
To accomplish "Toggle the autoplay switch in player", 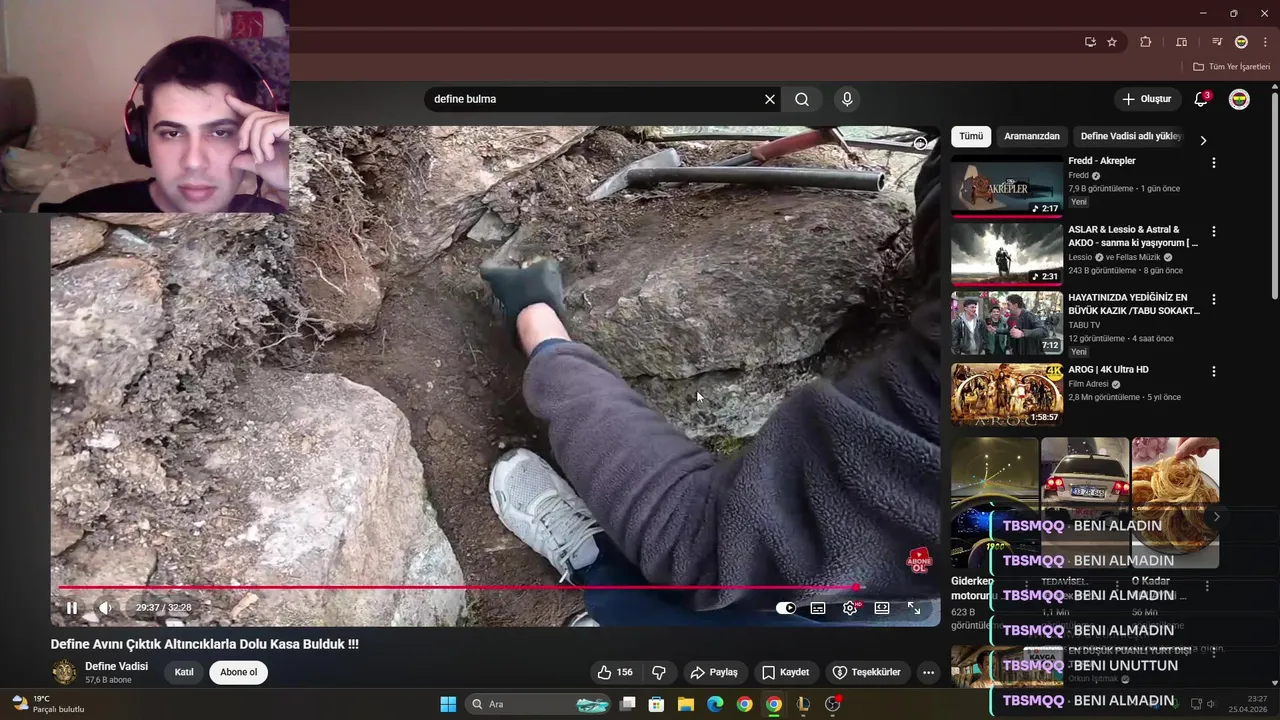I will pyautogui.click(x=786, y=607).
